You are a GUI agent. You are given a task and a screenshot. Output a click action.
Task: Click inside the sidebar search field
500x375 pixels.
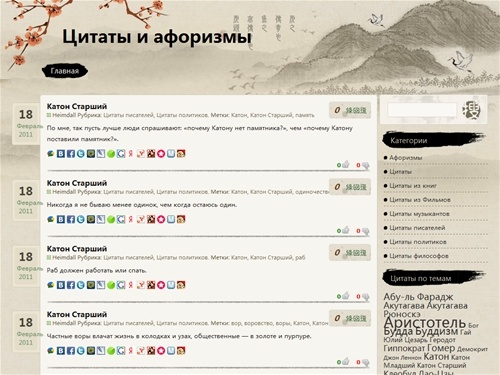tap(422, 110)
